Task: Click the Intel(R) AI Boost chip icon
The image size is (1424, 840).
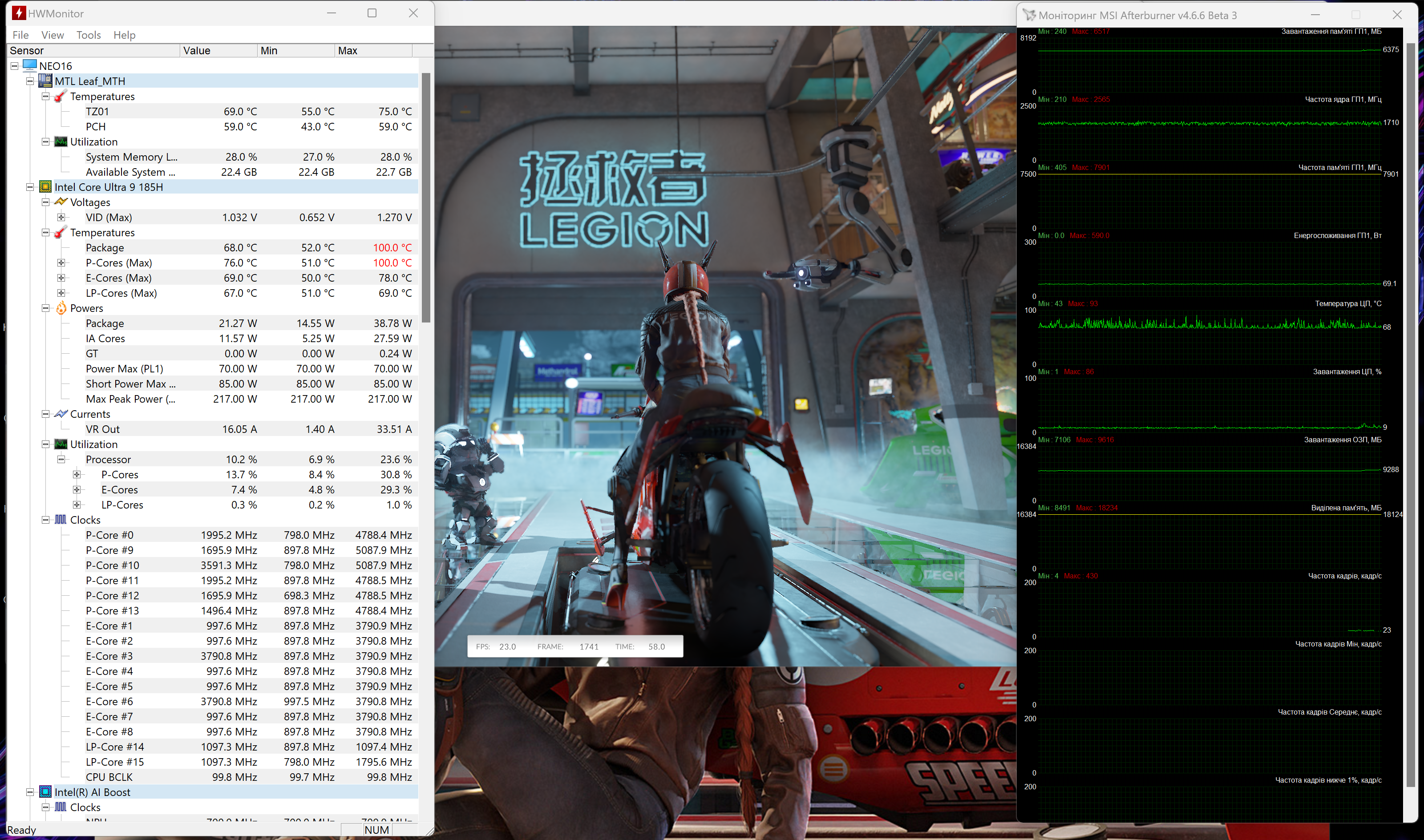Action: click(45, 792)
